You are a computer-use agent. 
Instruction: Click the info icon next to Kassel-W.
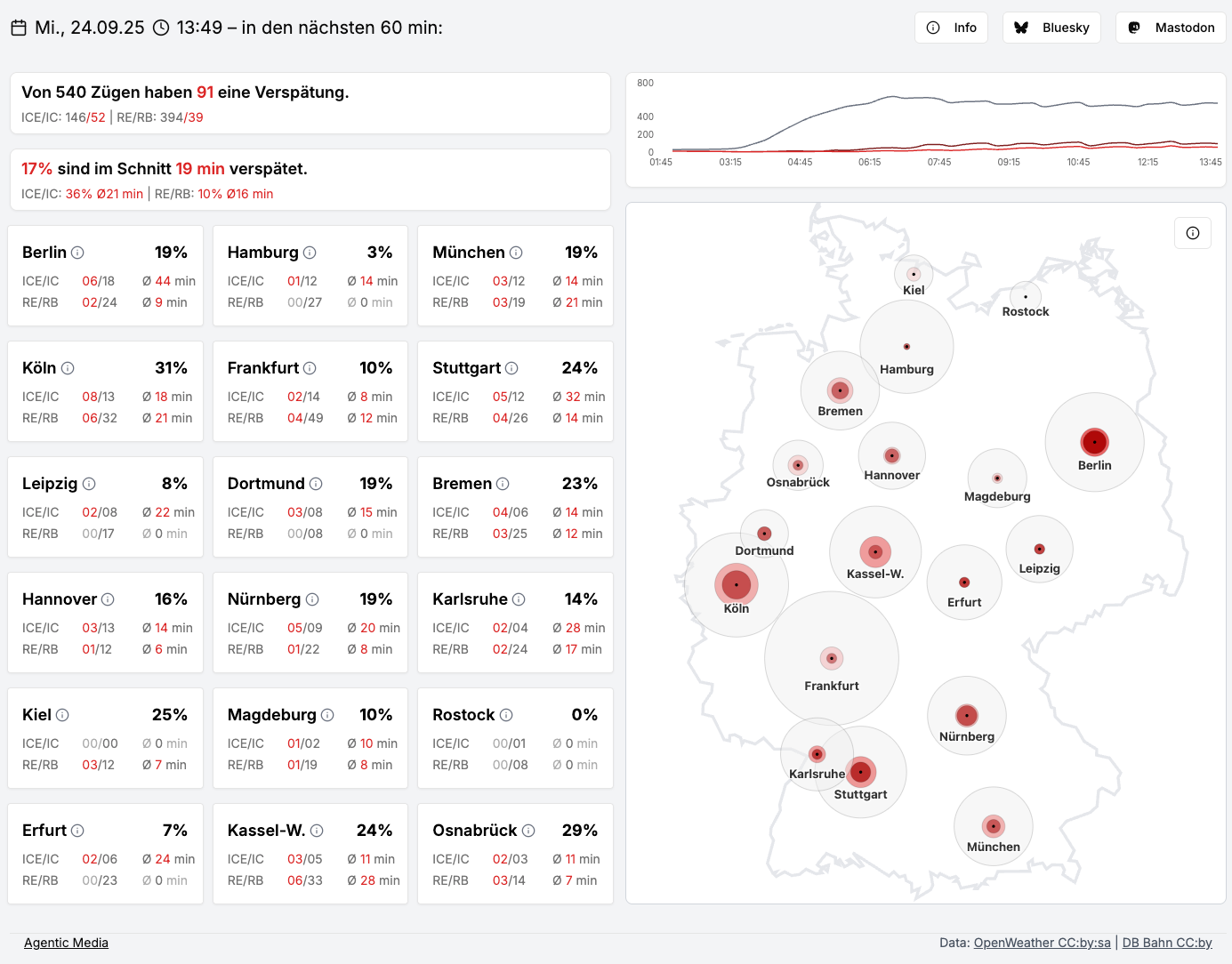point(317,831)
